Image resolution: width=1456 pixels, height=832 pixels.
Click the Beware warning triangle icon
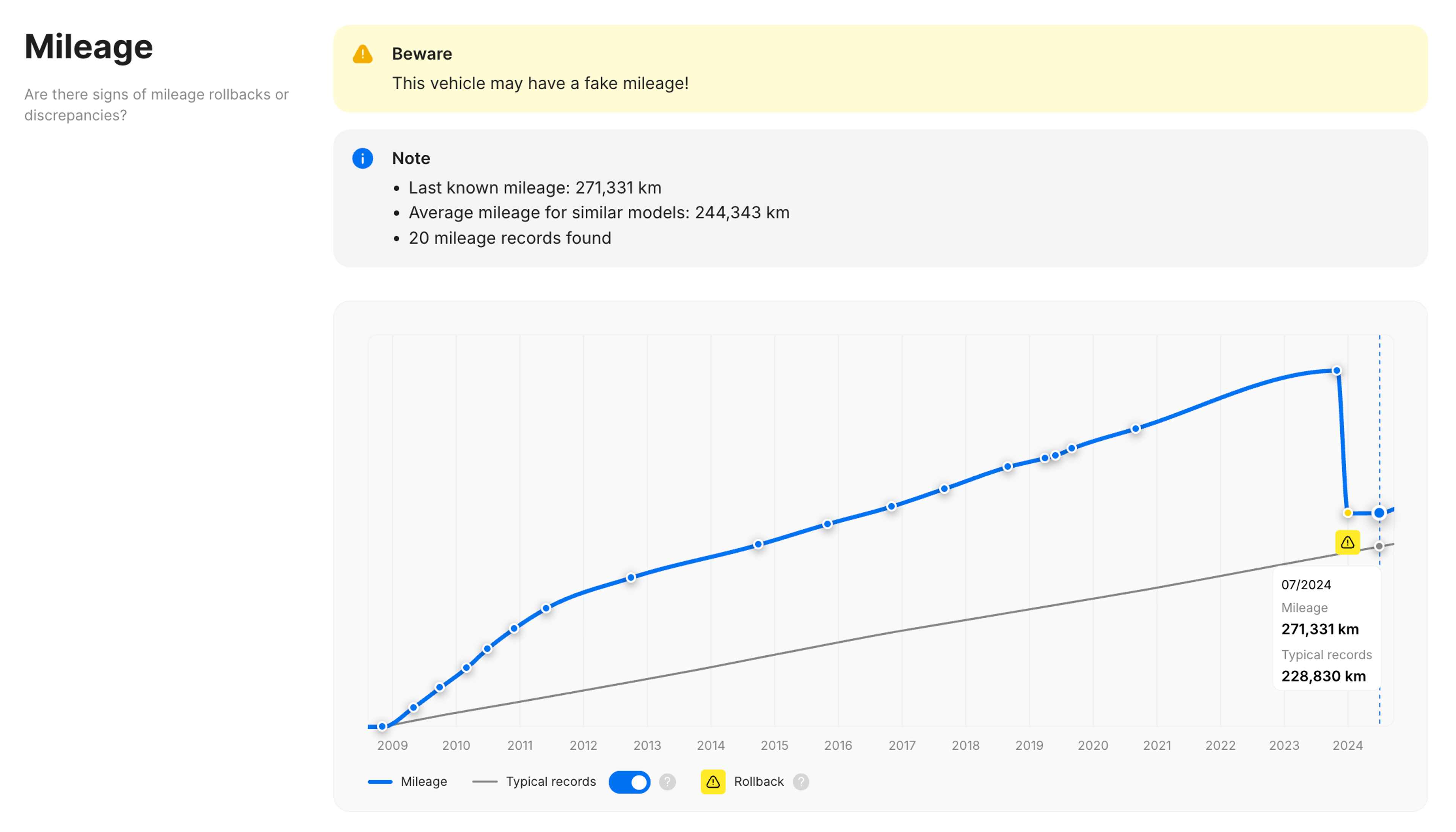point(362,54)
